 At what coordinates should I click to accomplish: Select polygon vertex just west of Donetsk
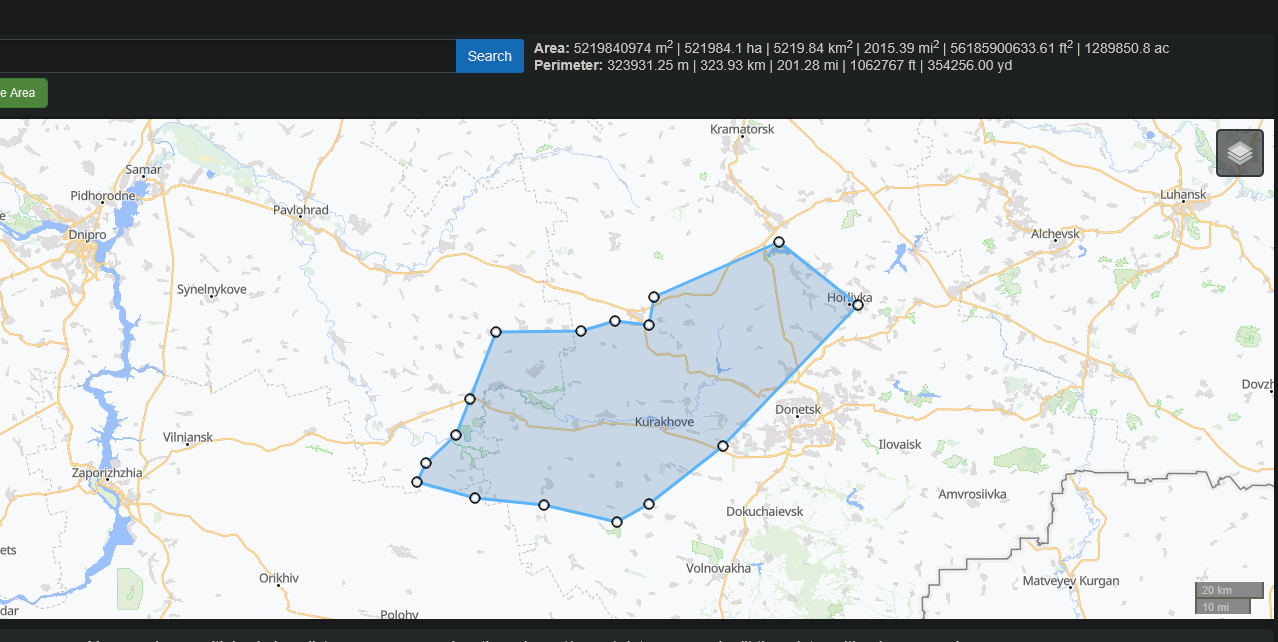[x=723, y=446]
